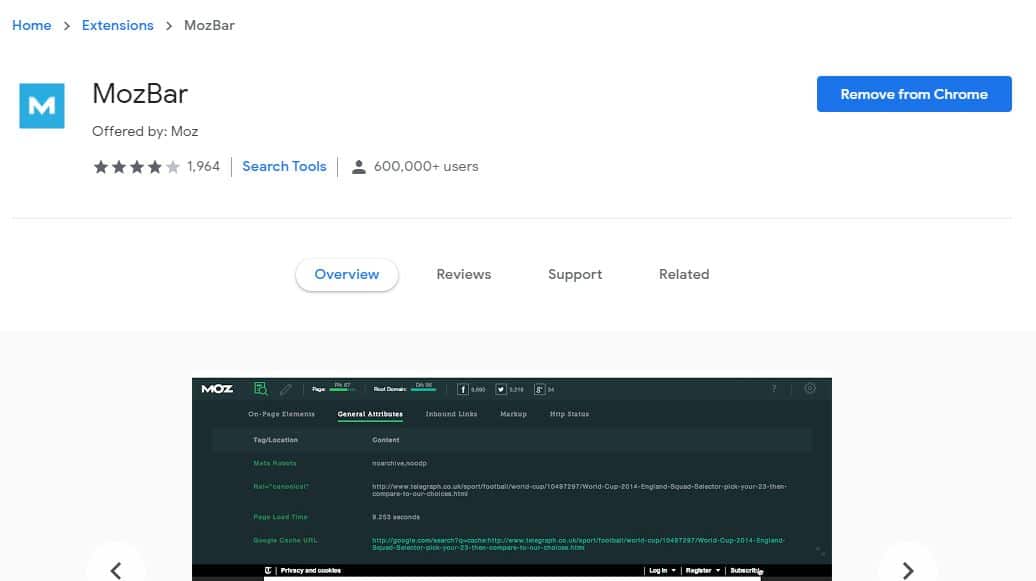Switch to the Reviews tab
This screenshot has height=581, width=1036.
pos(464,274)
